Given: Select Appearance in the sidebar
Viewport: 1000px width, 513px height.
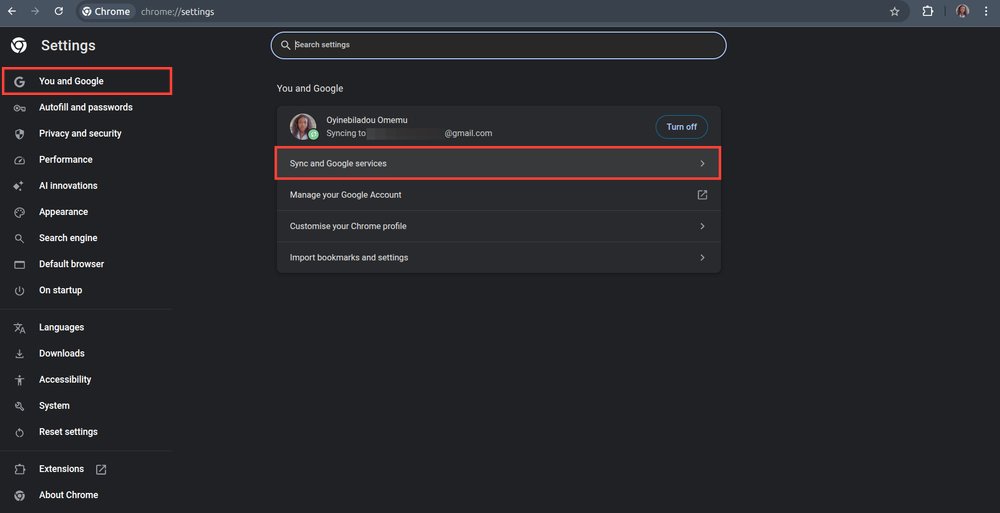Looking at the screenshot, I should click(x=63, y=212).
